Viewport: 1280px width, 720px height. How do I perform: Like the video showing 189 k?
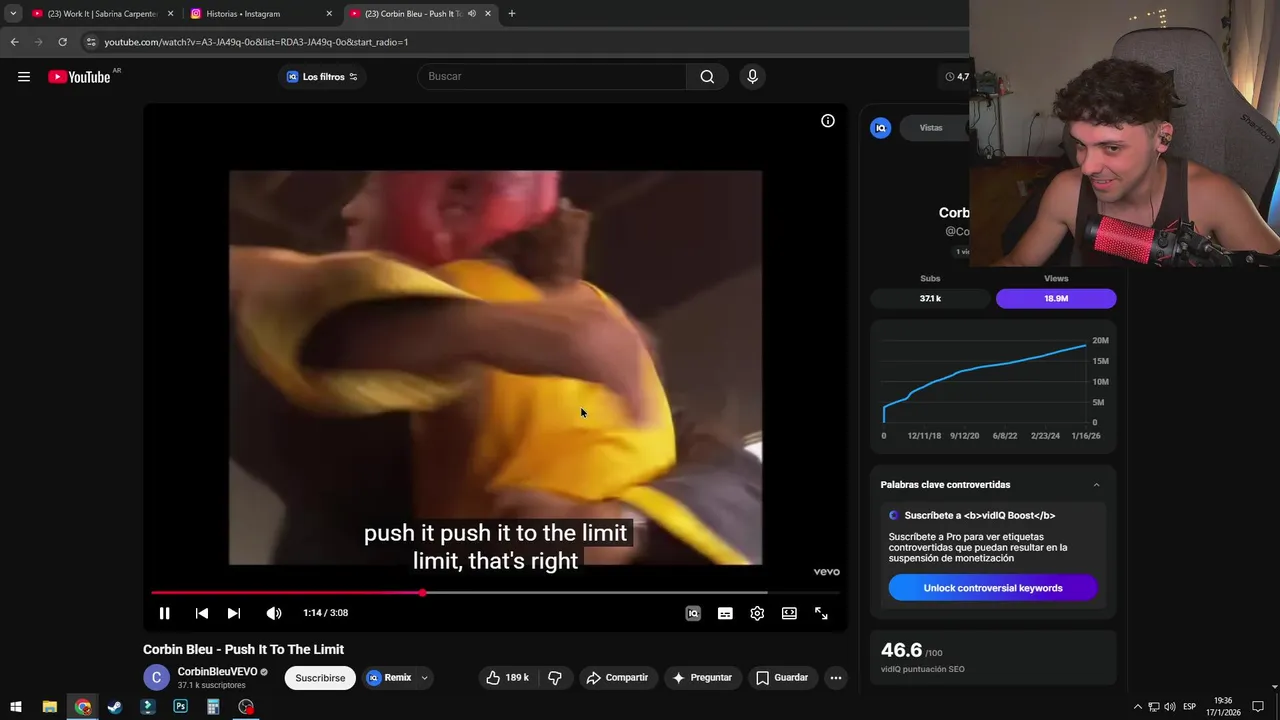coord(507,678)
